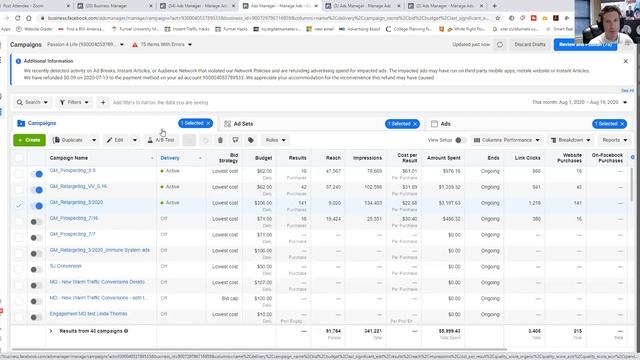
Task: Sort by the Amount Spent column header
Action: pos(443,158)
